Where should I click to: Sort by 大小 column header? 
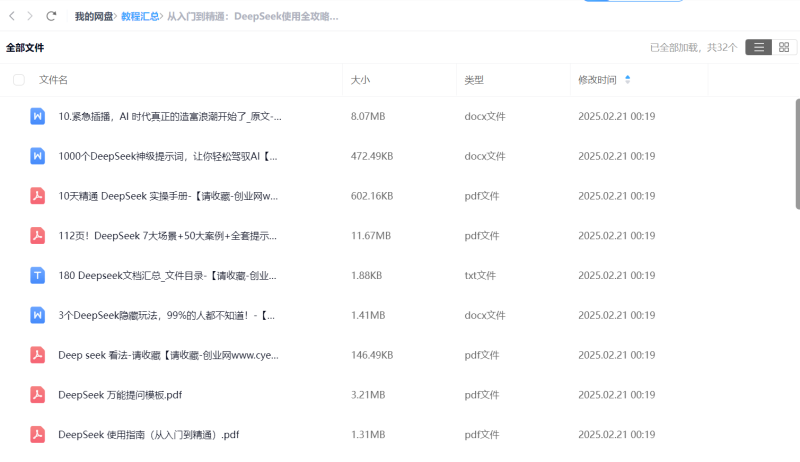pos(360,80)
